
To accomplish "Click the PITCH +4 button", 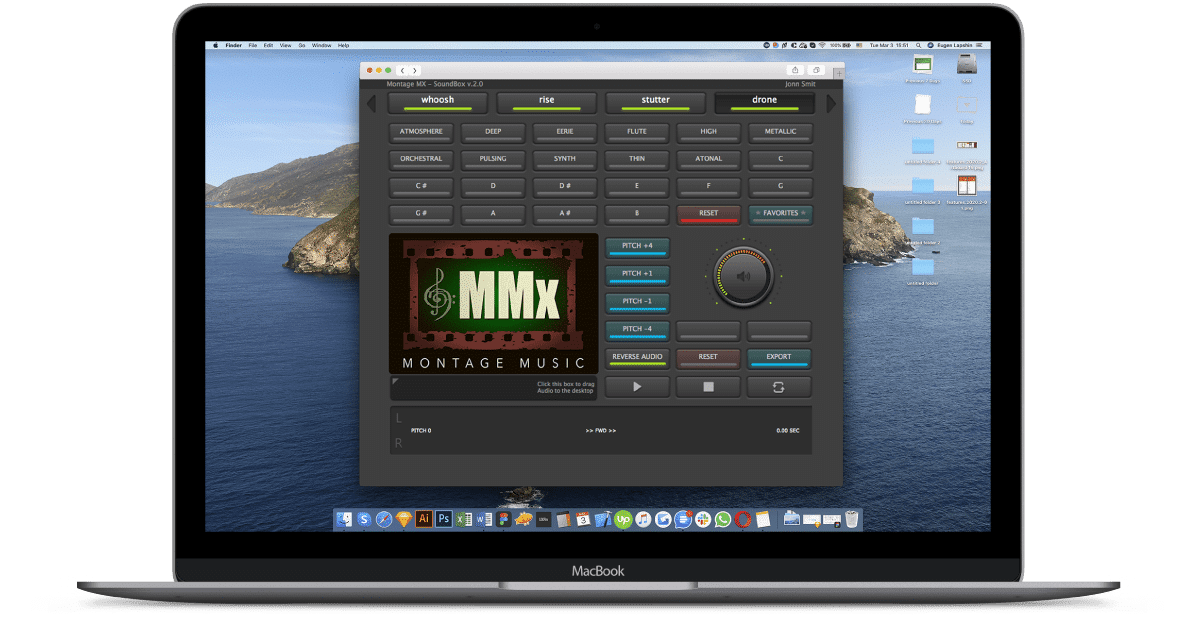I will pyautogui.click(x=637, y=247).
